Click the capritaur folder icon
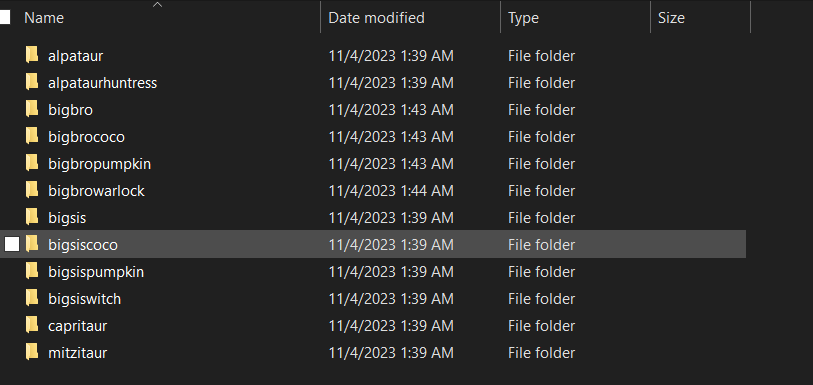The height and width of the screenshot is (385, 813). [x=32, y=325]
